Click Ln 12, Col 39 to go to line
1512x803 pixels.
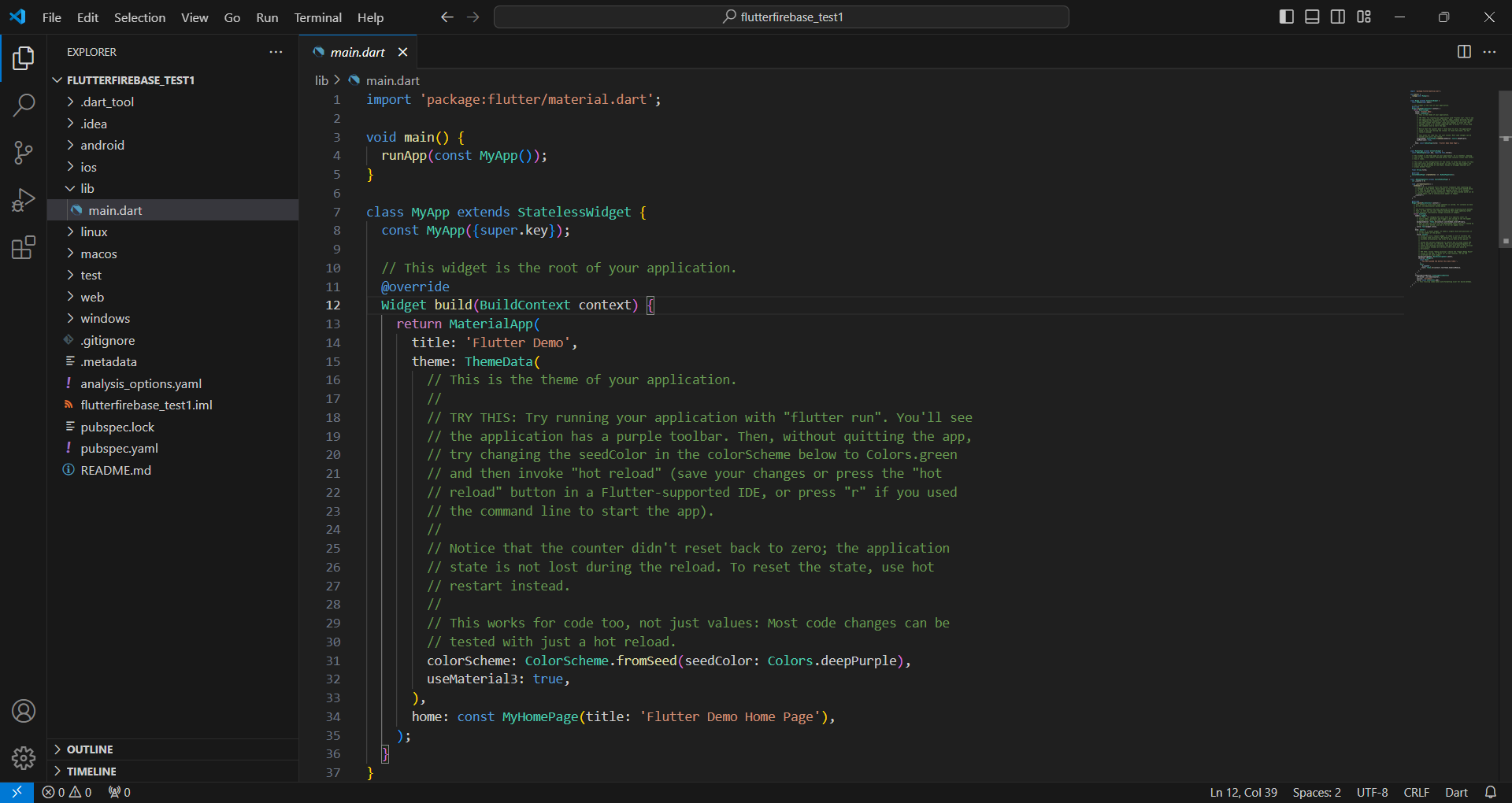click(x=1243, y=792)
